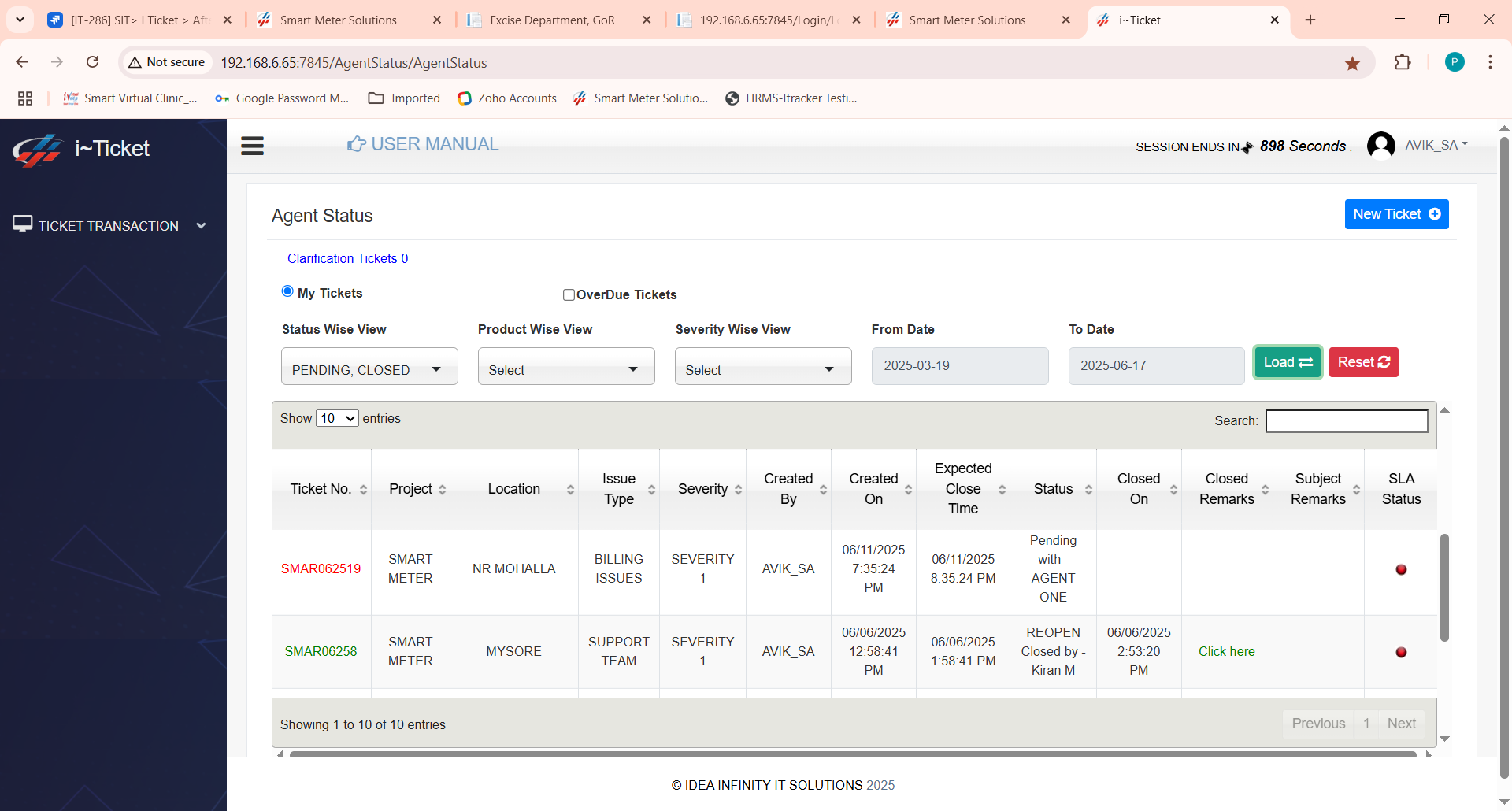Image resolution: width=1512 pixels, height=811 pixels.
Task: Click the green Load button
Action: tap(1288, 362)
